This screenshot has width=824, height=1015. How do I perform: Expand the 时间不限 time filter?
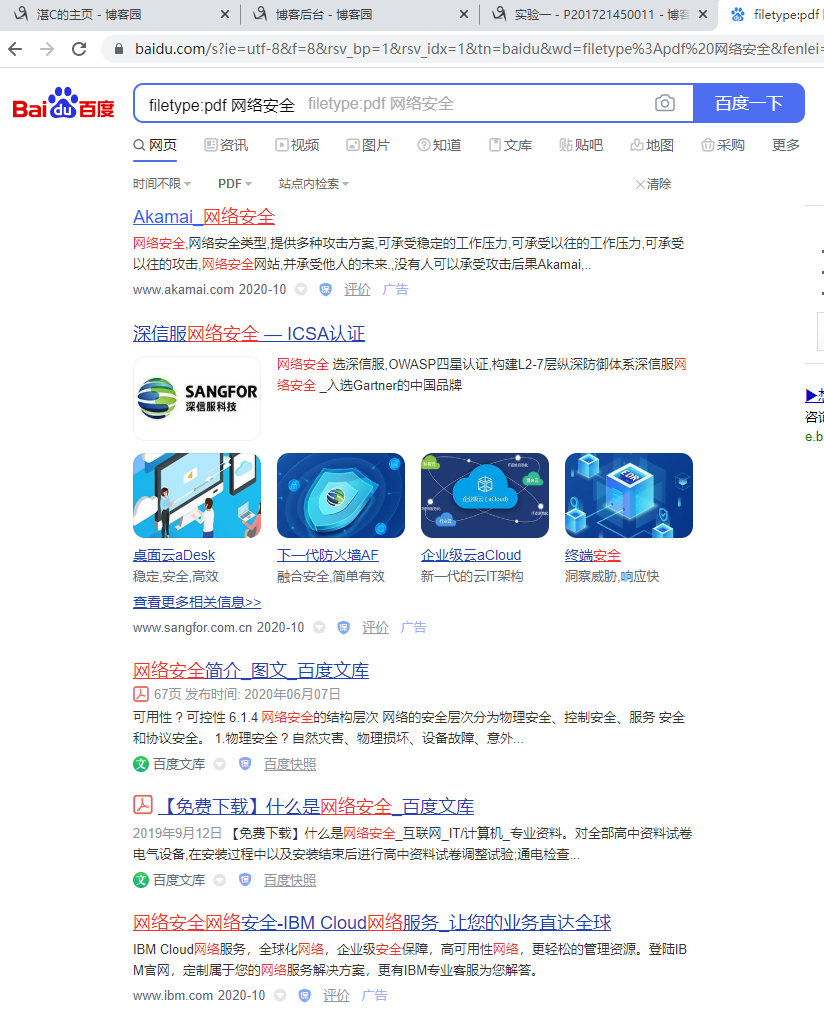click(x=162, y=184)
